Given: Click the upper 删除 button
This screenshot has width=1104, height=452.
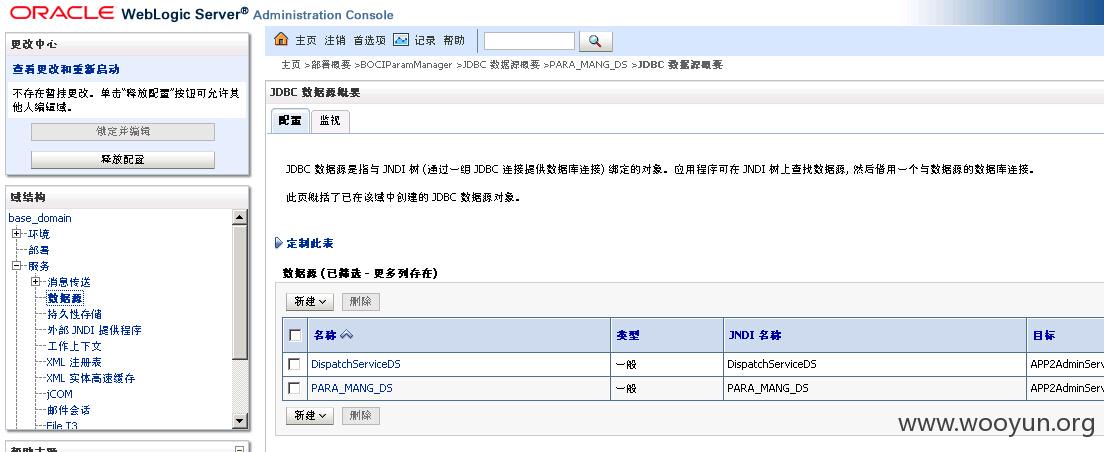Looking at the screenshot, I should pos(360,301).
